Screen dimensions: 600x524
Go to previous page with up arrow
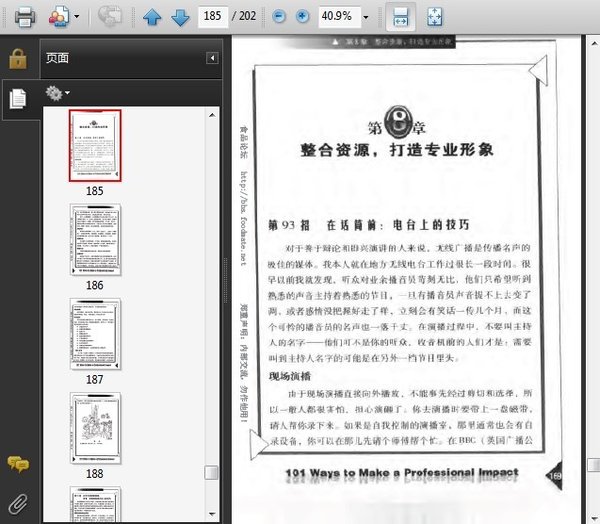pyautogui.click(x=151, y=17)
